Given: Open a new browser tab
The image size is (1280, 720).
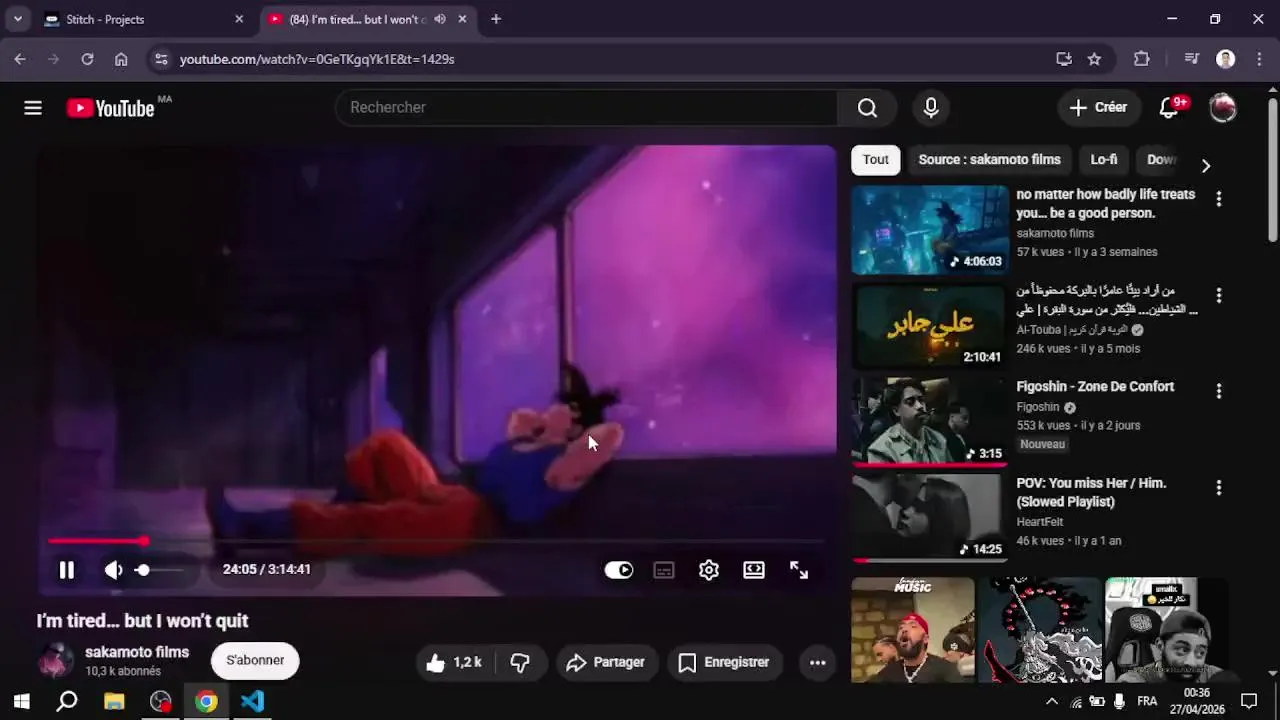Looking at the screenshot, I should [495, 19].
